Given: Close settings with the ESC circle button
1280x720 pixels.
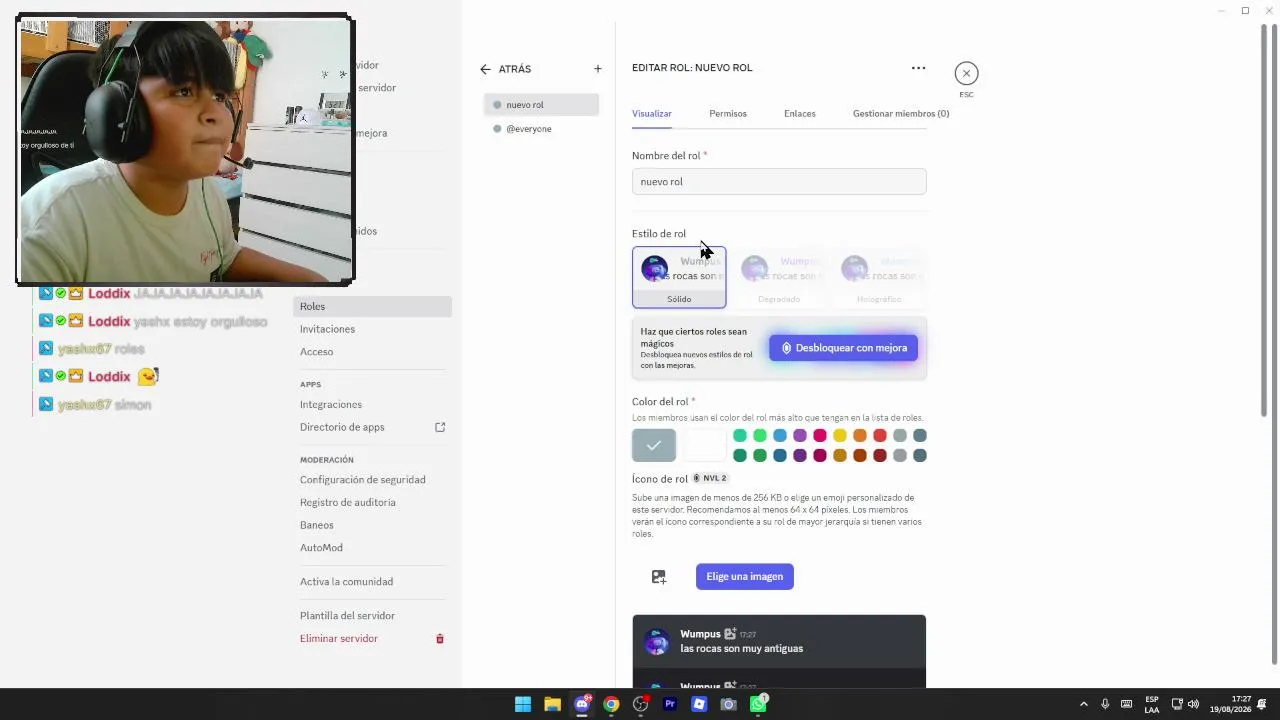Looking at the screenshot, I should 966,73.
